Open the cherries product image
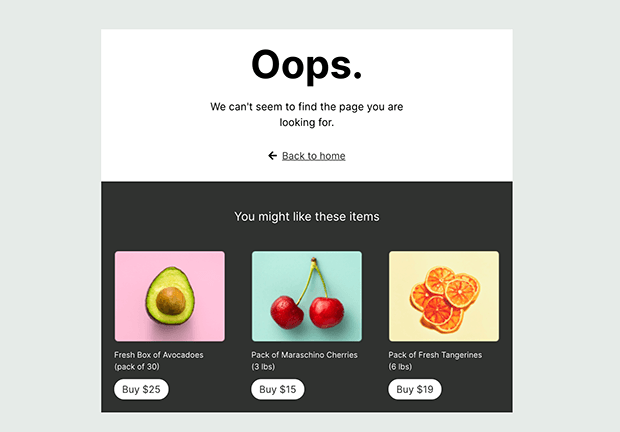Viewport: 620px width, 432px height. pyautogui.click(x=306, y=296)
